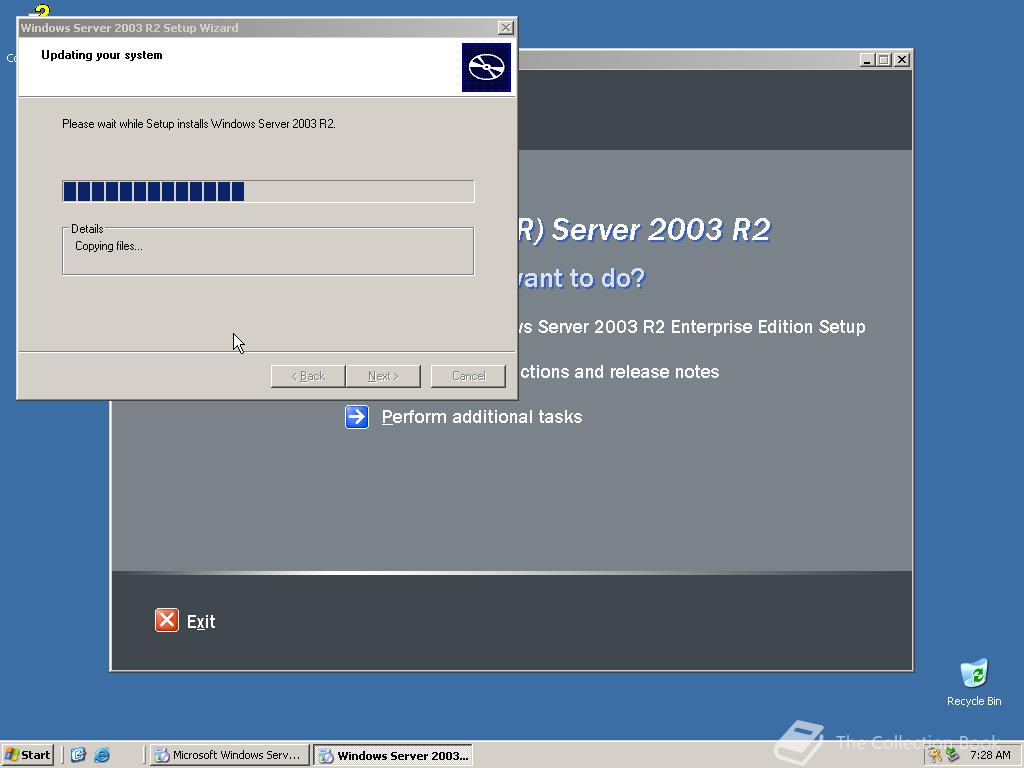Click the Enterprise Edition Setup link
Viewport: 1024px width, 768px height.
[x=692, y=327]
